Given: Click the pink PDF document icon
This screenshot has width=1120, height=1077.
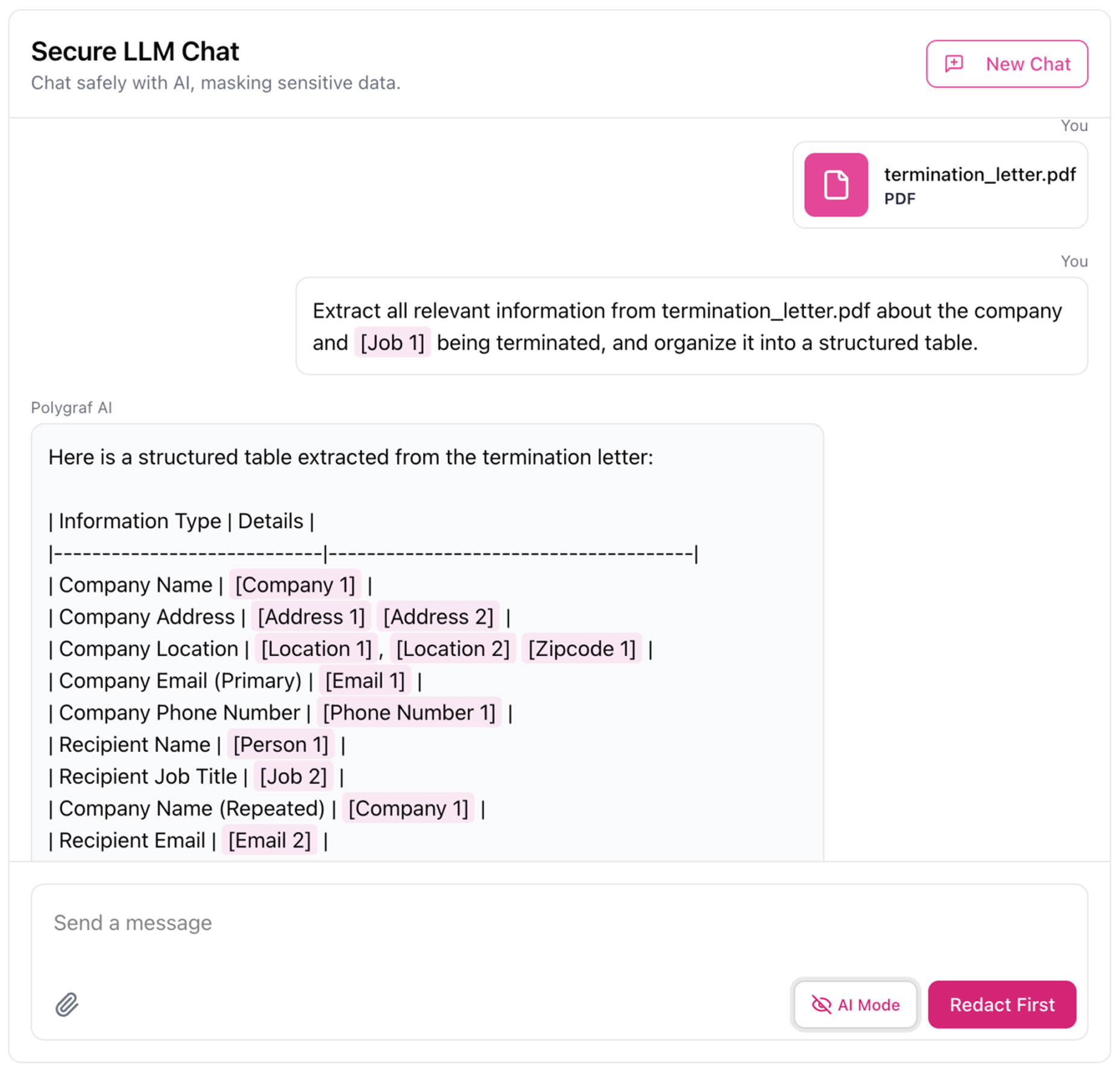Looking at the screenshot, I should tap(836, 184).
